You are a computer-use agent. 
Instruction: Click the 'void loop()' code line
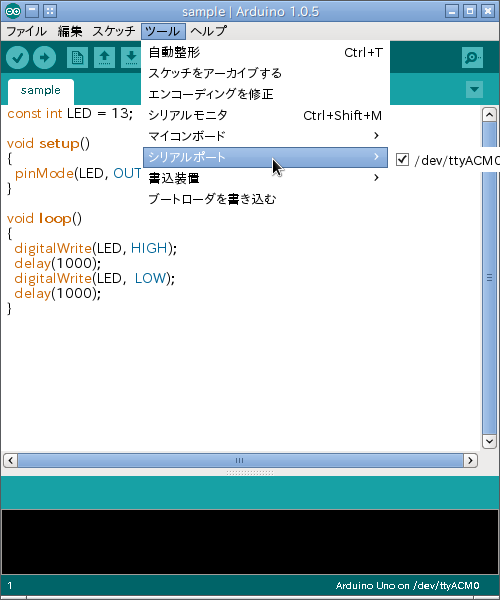(x=44, y=218)
